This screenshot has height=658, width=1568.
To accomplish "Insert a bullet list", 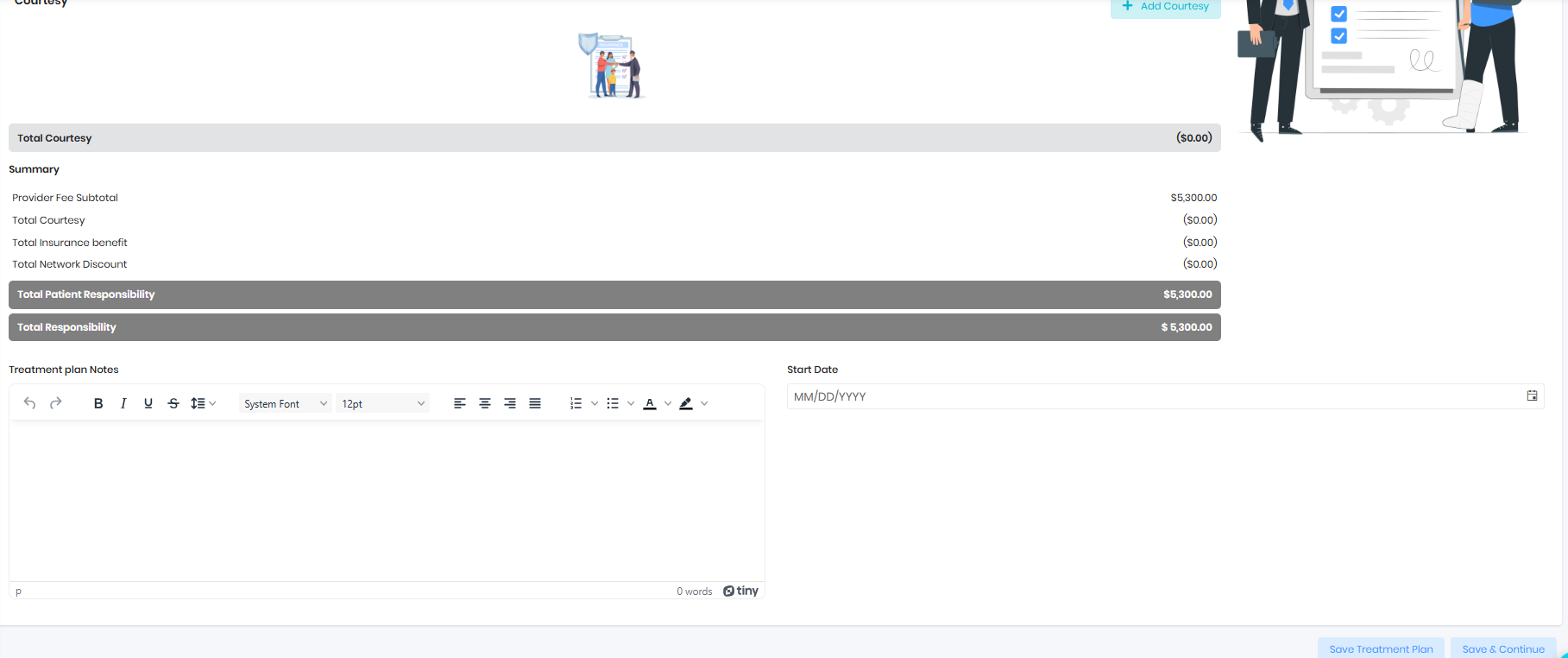I will coord(613,403).
